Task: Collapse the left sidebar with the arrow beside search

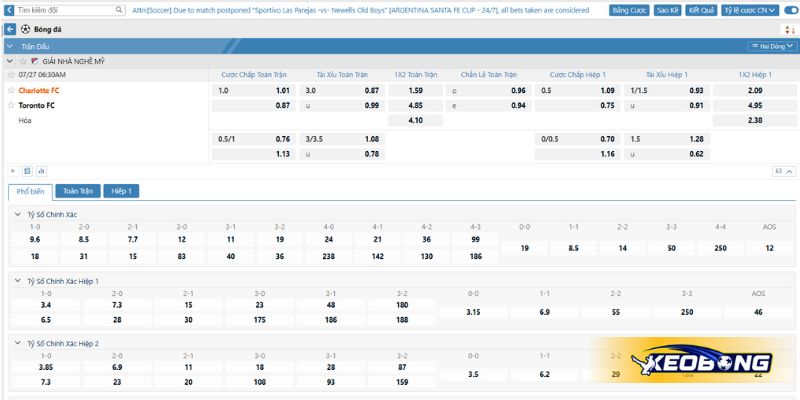Action: (x=9, y=10)
